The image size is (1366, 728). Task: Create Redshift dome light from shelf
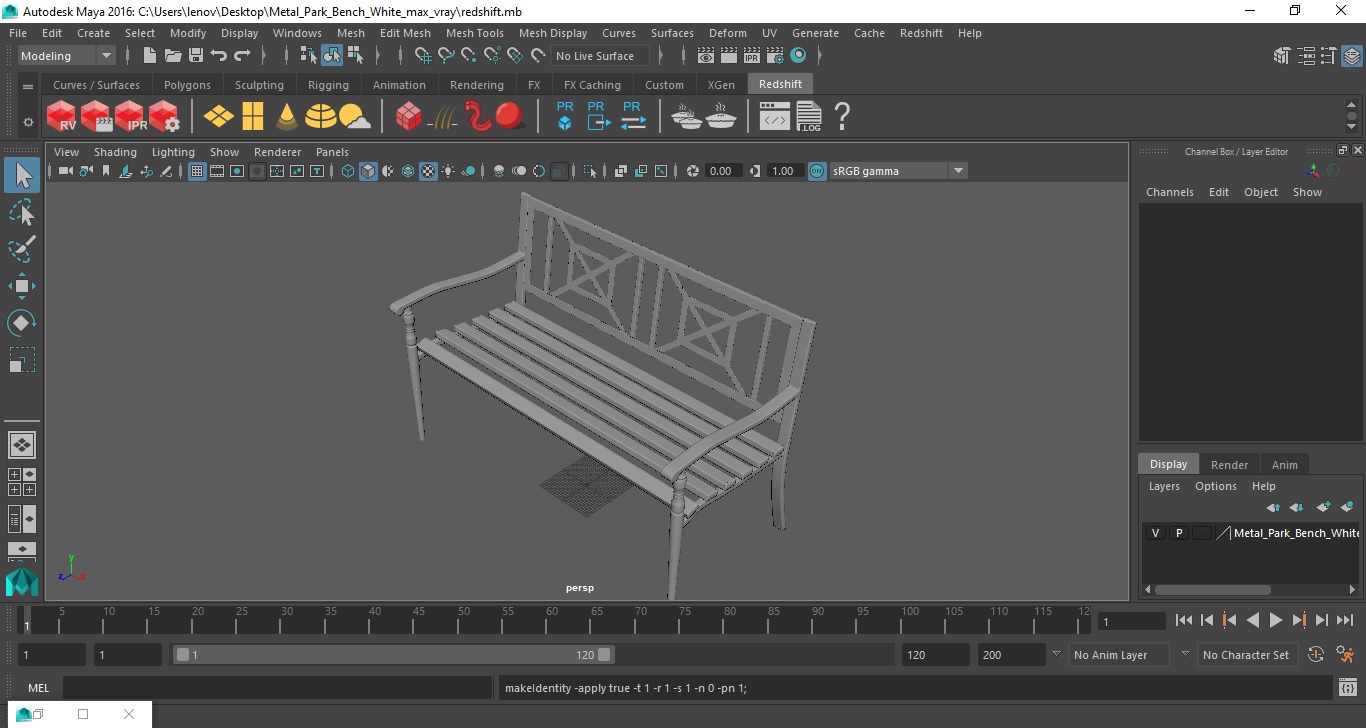tap(321, 117)
